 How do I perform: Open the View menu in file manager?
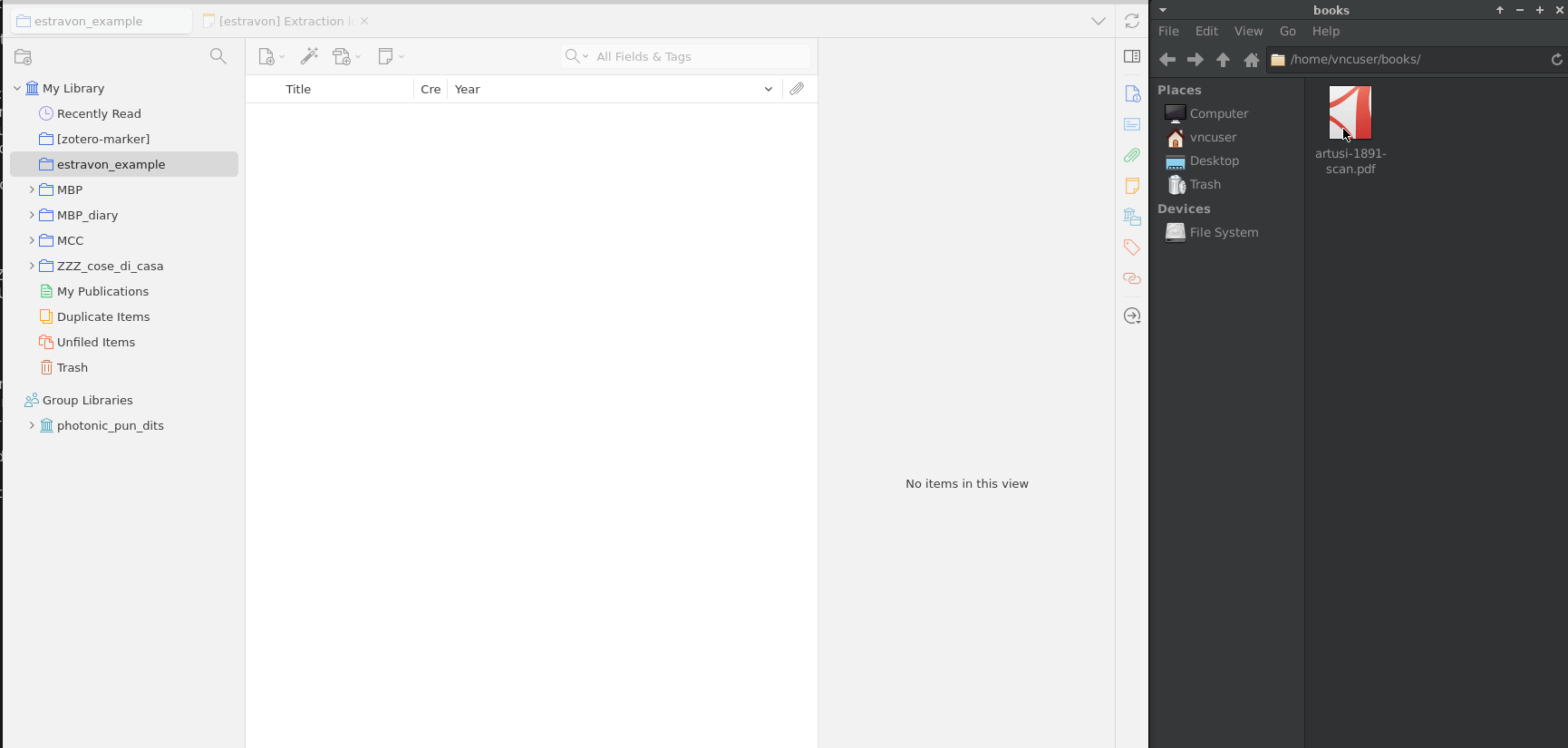pos(1248,31)
